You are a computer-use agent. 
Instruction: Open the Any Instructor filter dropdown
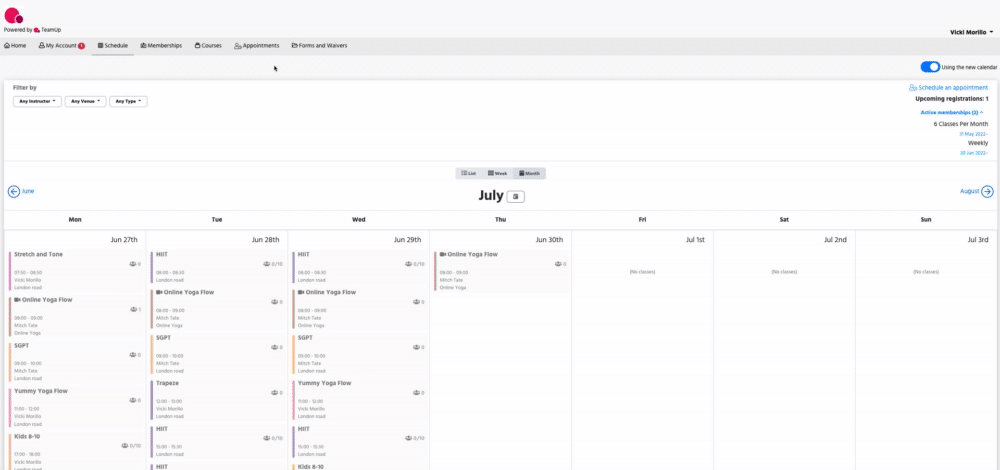click(38, 101)
